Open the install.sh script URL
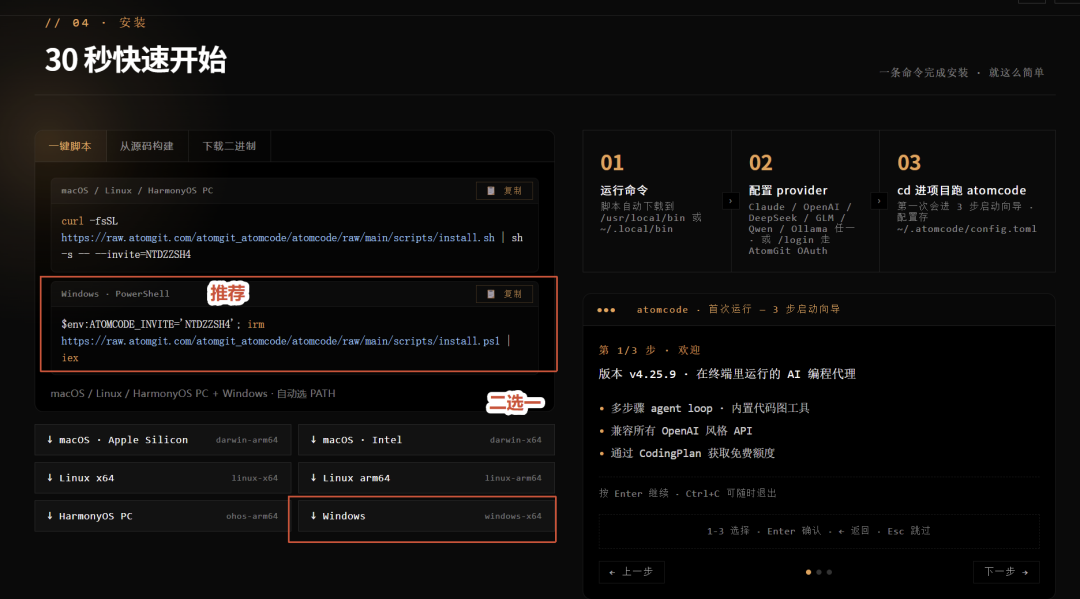This screenshot has height=599, width=1080. pyautogui.click(x=278, y=238)
